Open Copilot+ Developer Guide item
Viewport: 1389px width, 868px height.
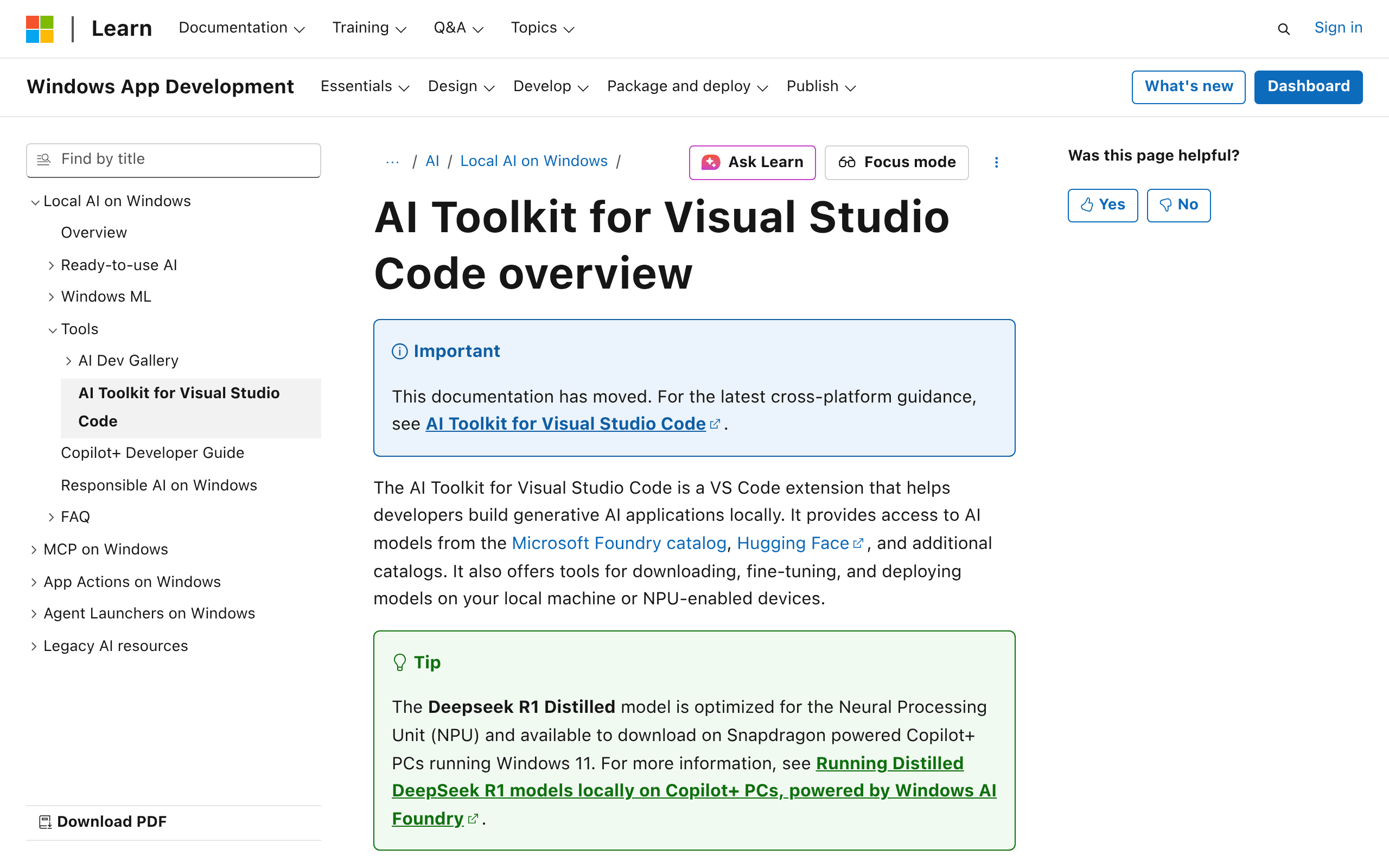(152, 453)
